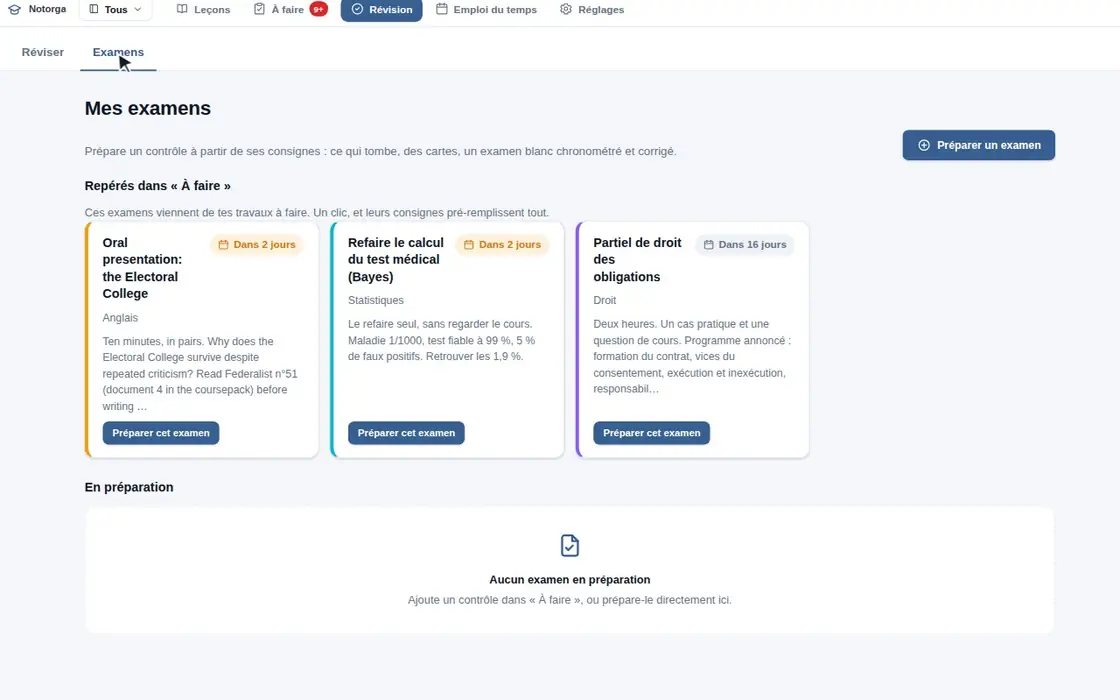Viewport: 1120px width, 700px height.
Task: Open Refaire le calcul du test médical title
Action: click(x=396, y=259)
